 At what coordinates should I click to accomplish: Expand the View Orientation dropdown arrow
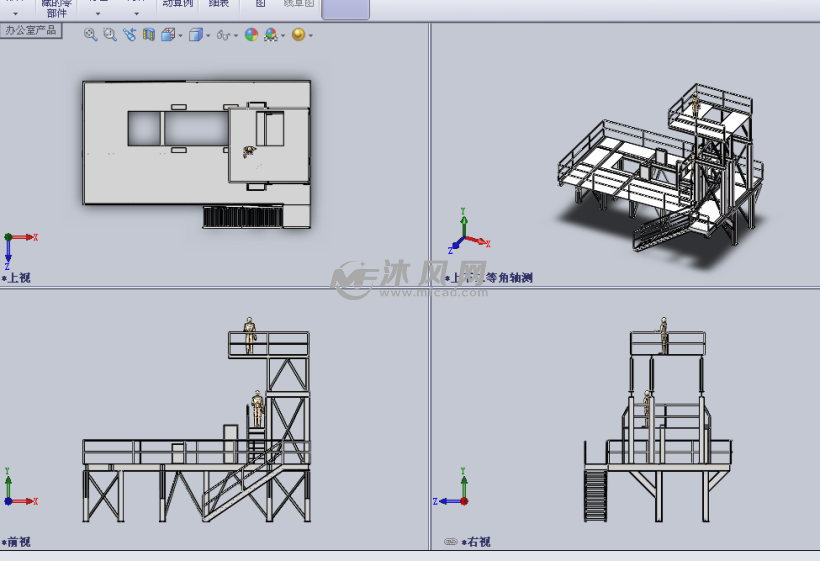click(180, 35)
